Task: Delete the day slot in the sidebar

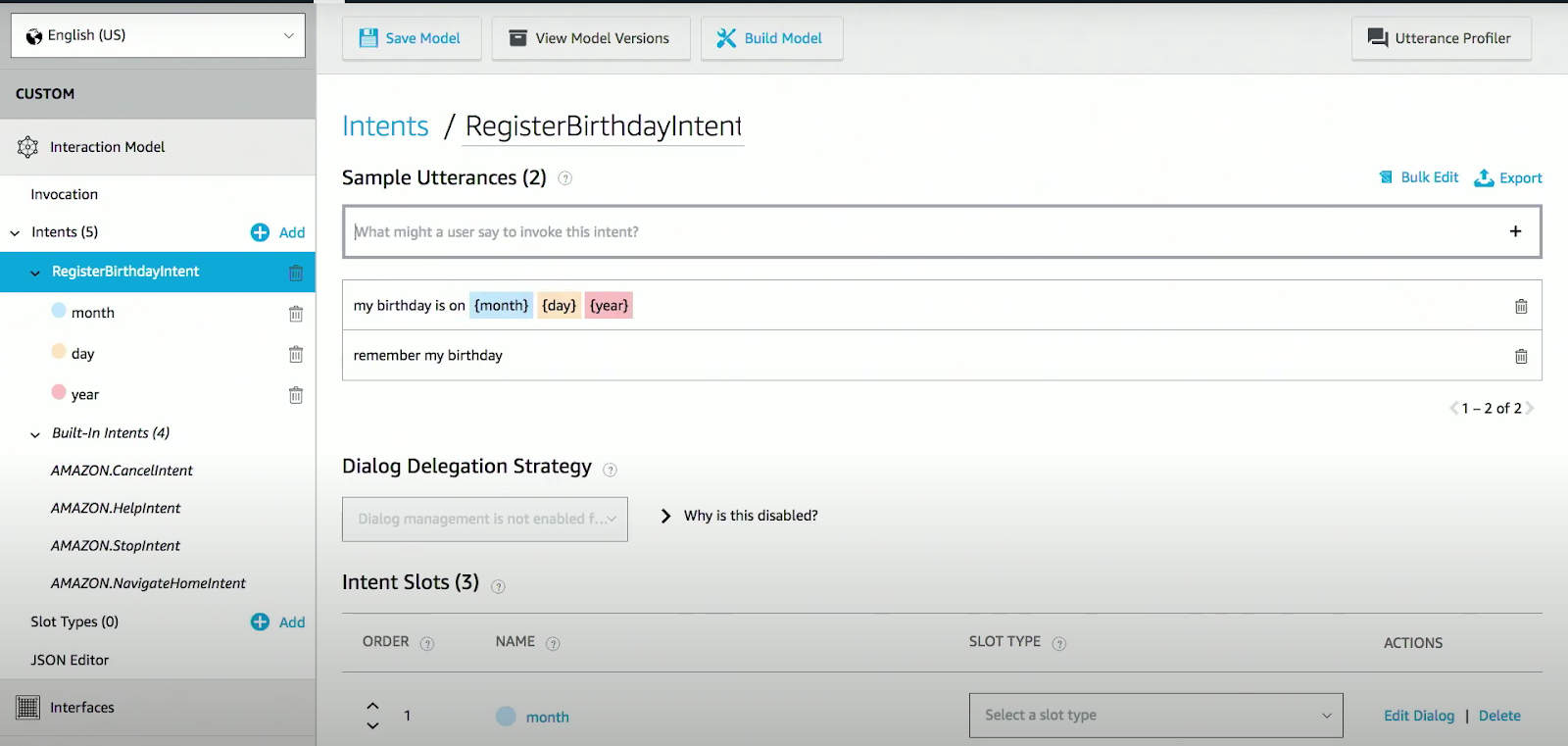Action: (296, 354)
